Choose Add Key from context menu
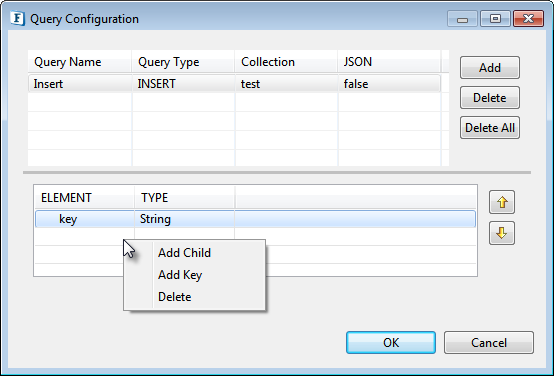The image size is (554, 376). 180,275
